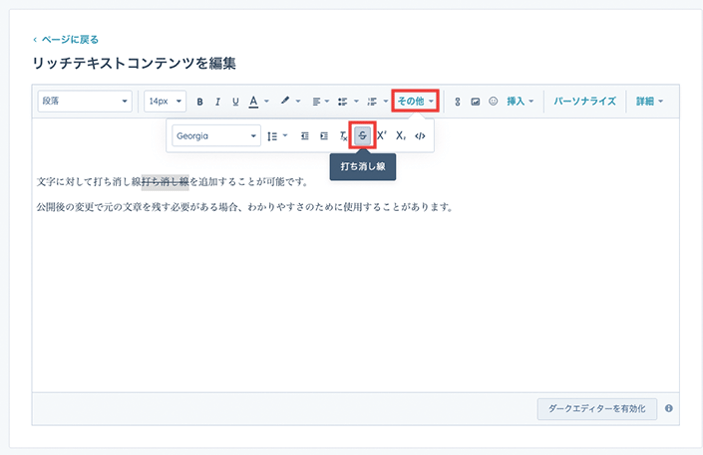Expand the alignment options arrow
The height and width of the screenshot is (455, 703).
pyautogui.click(x=327, y=101)
